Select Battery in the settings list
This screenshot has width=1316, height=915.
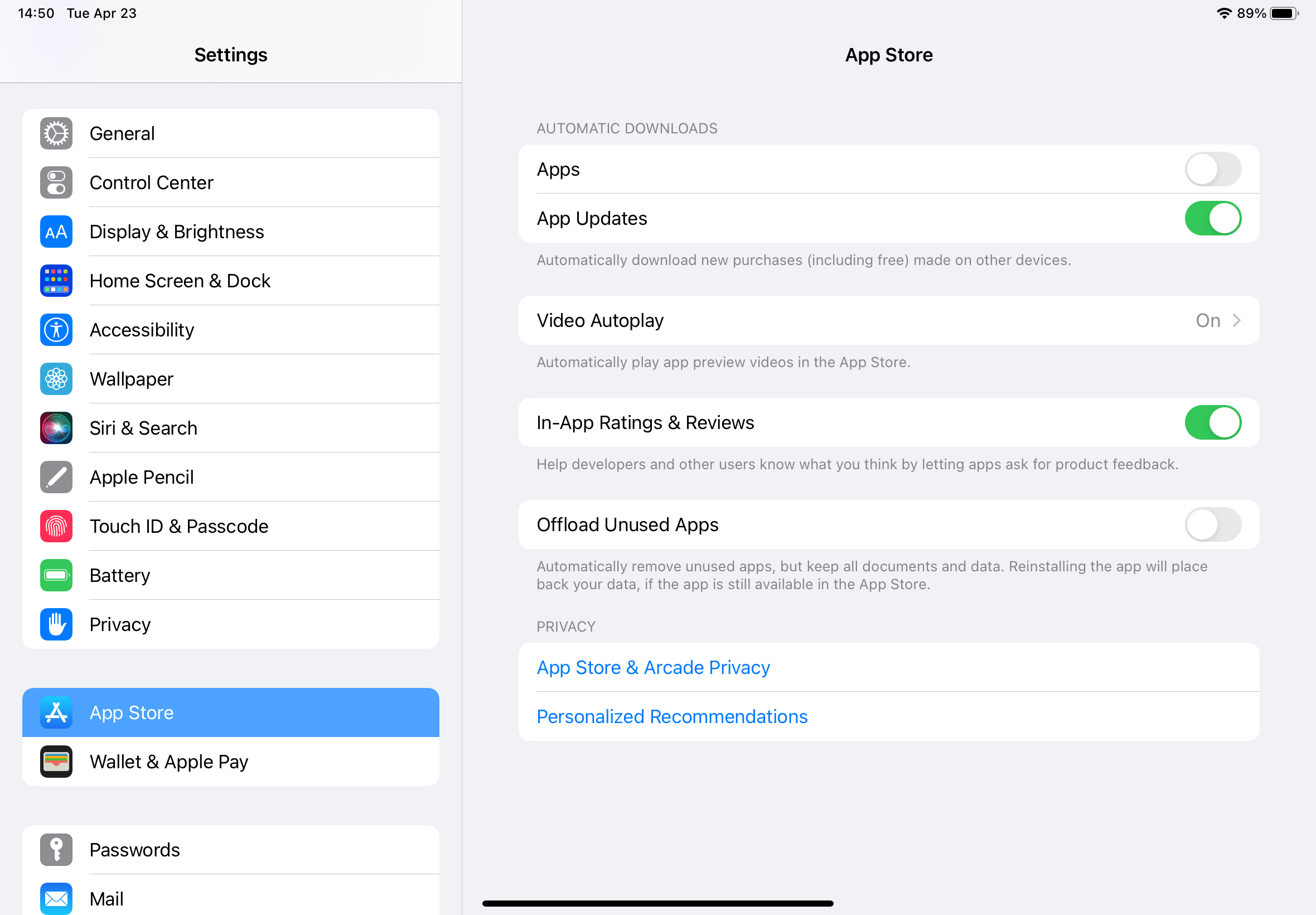[231, 576]
